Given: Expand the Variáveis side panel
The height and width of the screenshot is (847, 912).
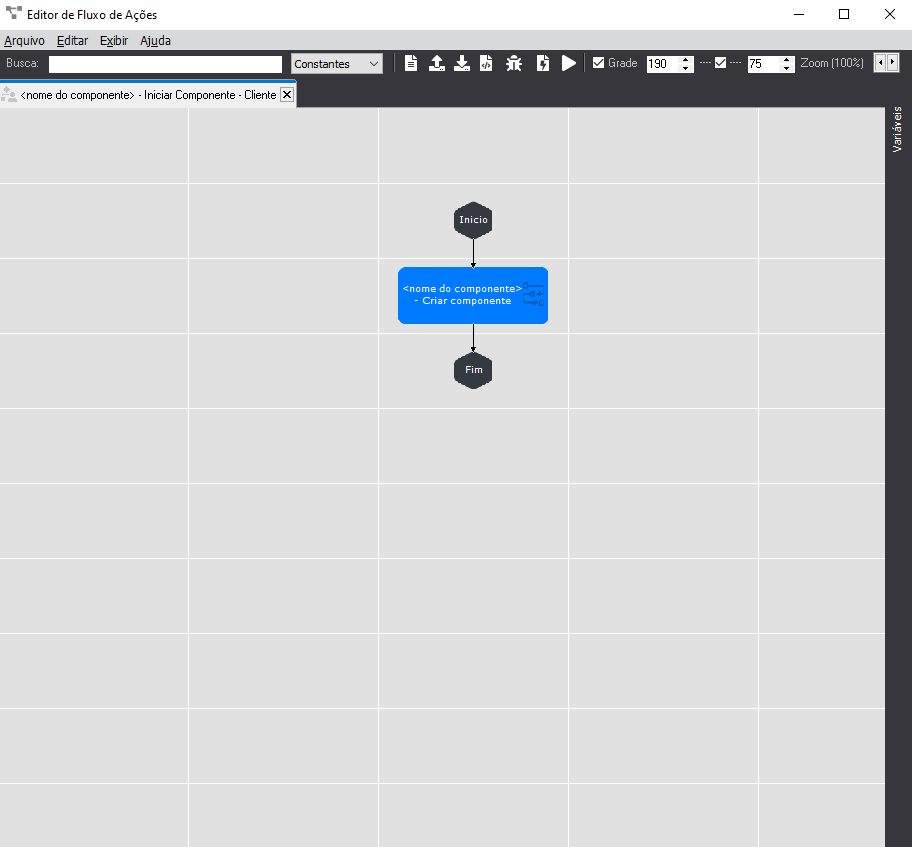Looking at the screenshot, I should 897,128.
